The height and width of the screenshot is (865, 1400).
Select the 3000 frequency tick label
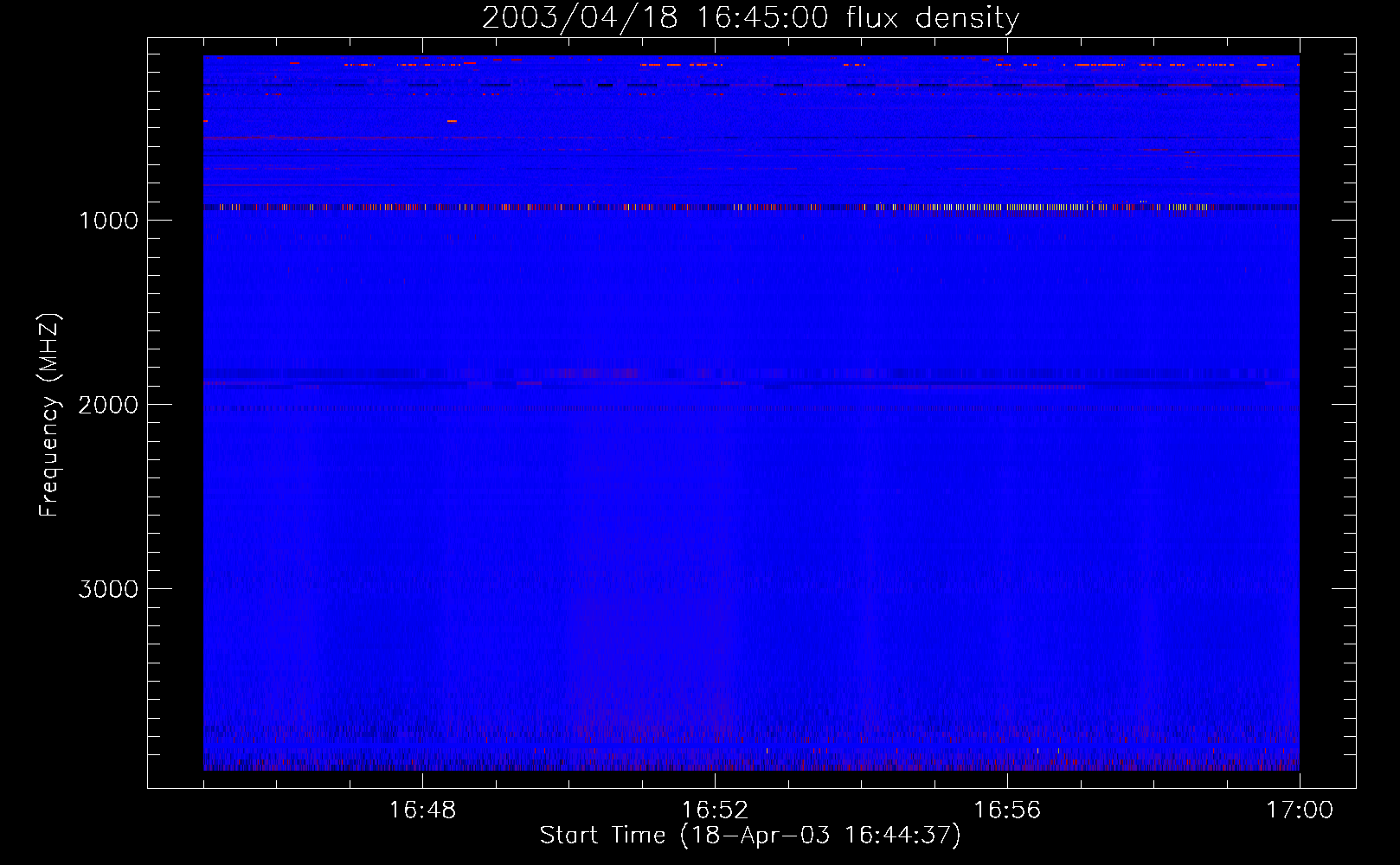(x=108, y=589)
